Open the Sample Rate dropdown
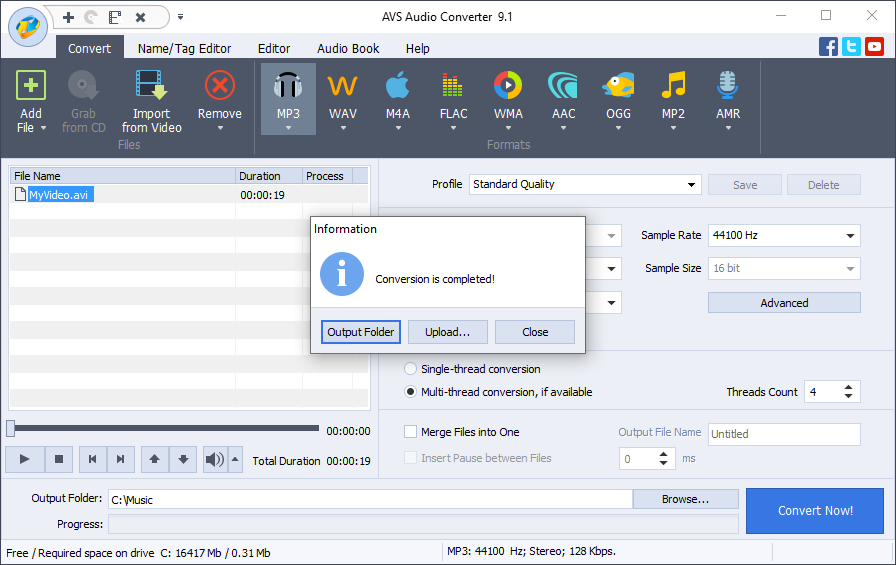The image size is (896, 565). click(x=850, y=236)
